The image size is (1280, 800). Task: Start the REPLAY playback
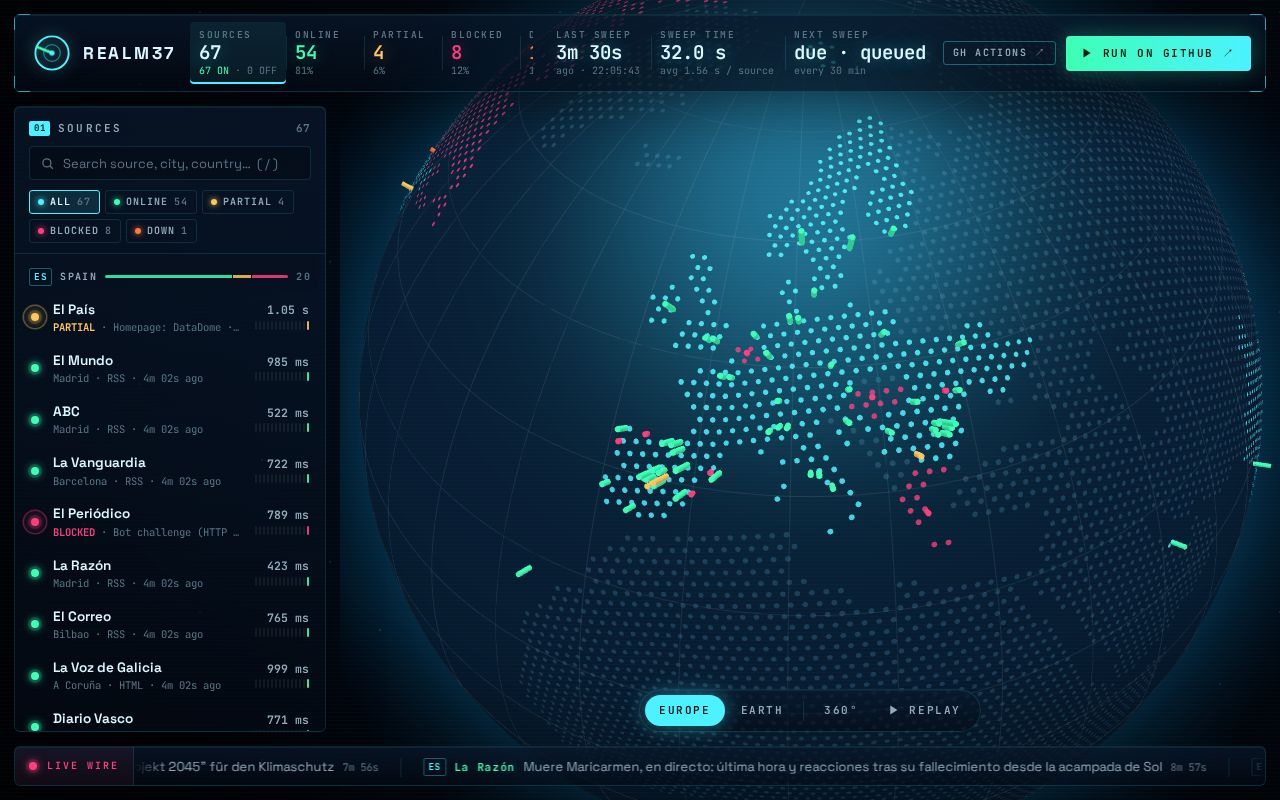click(924, 711)
